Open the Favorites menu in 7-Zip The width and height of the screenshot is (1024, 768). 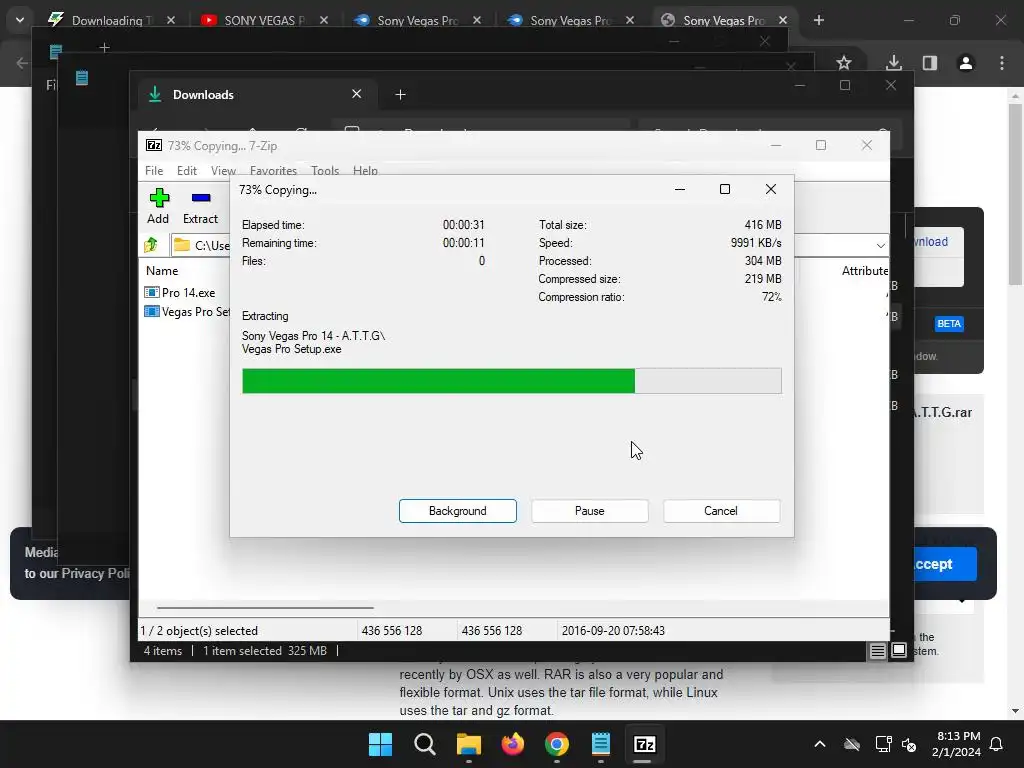273,170
